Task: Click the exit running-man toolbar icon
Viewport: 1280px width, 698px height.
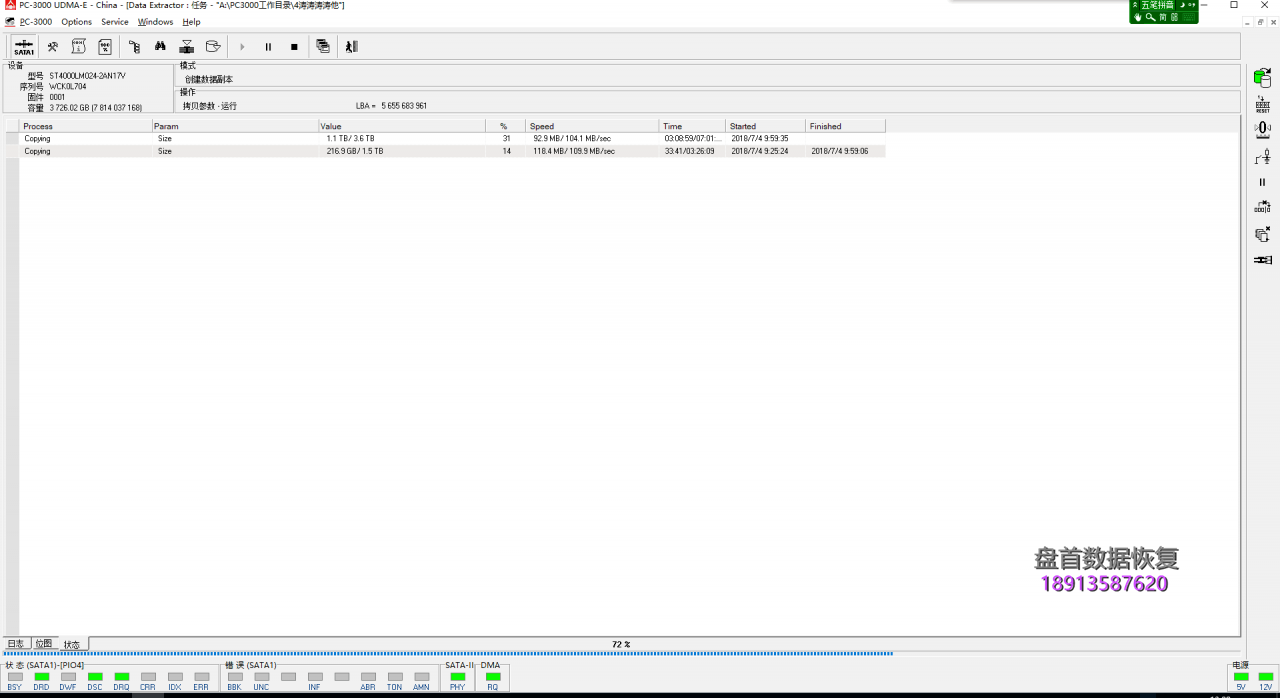Action: (x=351, y=47)
